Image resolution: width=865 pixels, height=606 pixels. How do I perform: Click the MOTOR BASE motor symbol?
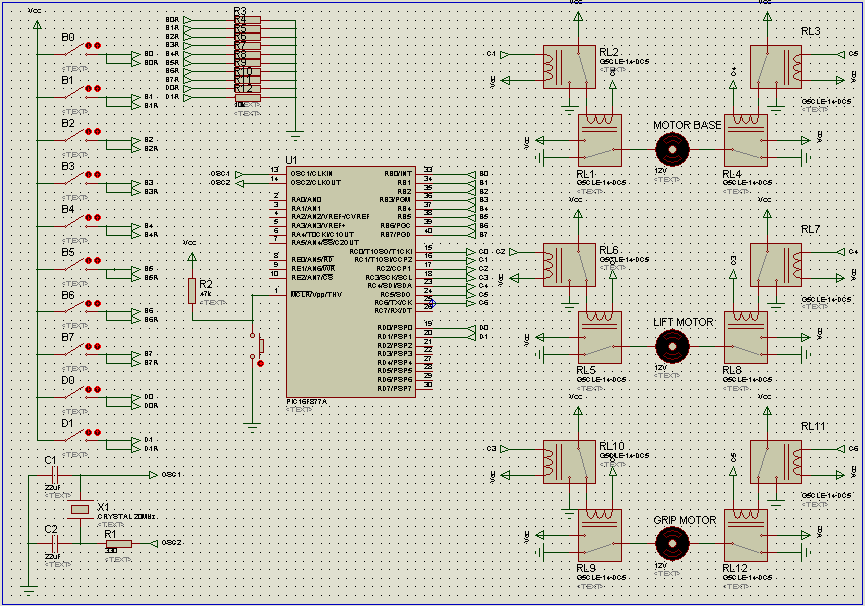point(672,149)
